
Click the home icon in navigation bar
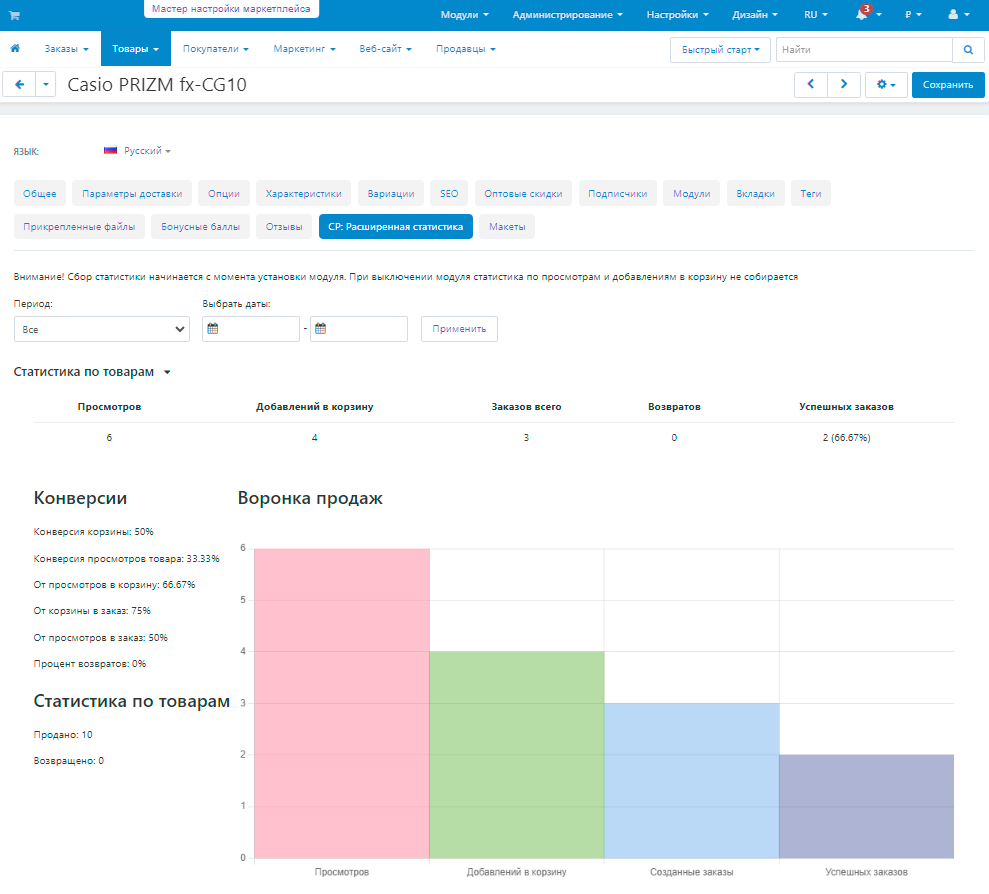click(15, 48)
